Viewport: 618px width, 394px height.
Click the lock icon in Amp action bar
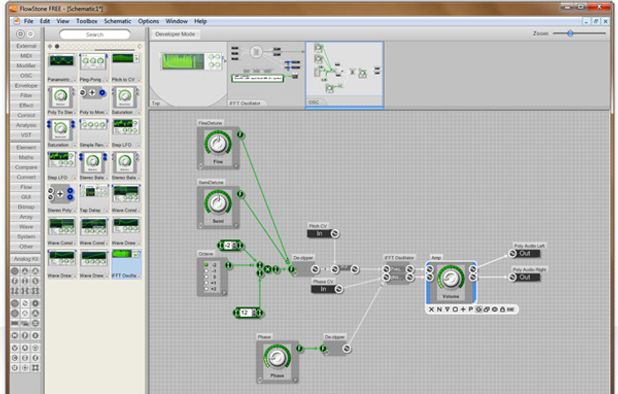(x=502, y=309)
